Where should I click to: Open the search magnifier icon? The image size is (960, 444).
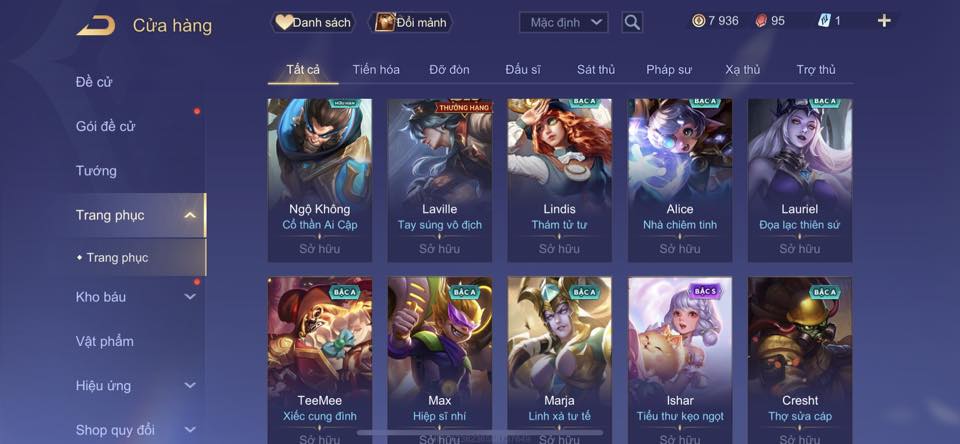[x=632, y=23]
